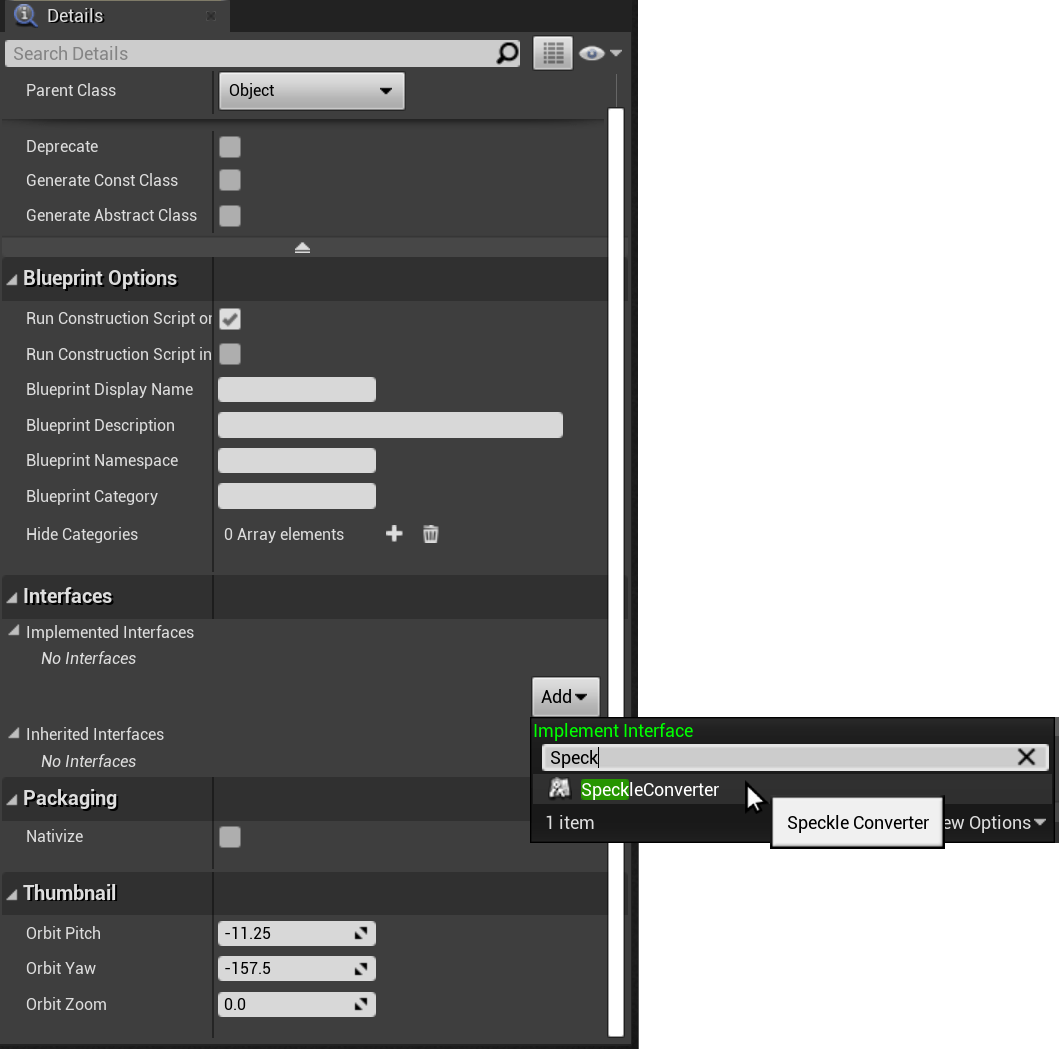Open the Parent Class Object dropdown

311,90
